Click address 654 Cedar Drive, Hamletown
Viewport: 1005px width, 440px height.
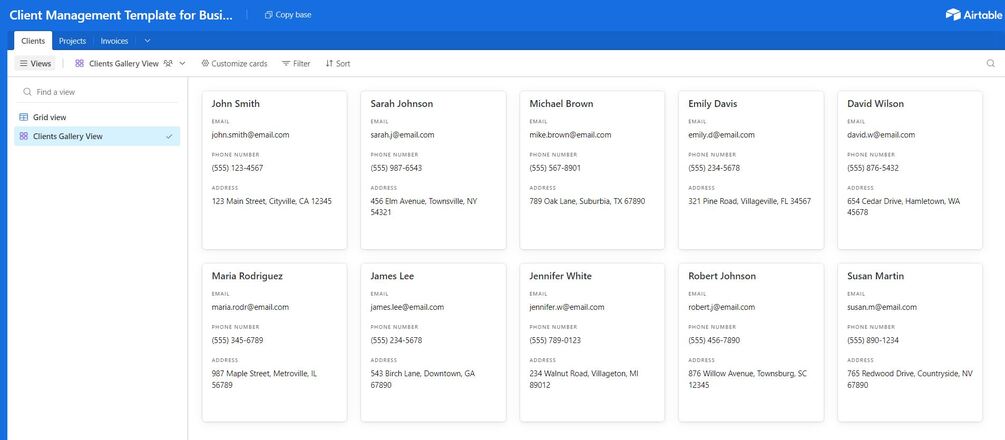click(x=904, y=207)
